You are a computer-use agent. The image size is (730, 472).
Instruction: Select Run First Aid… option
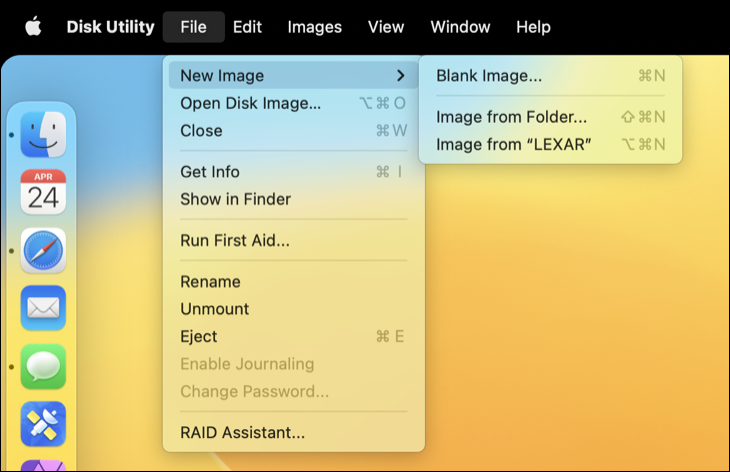(294, 241)
